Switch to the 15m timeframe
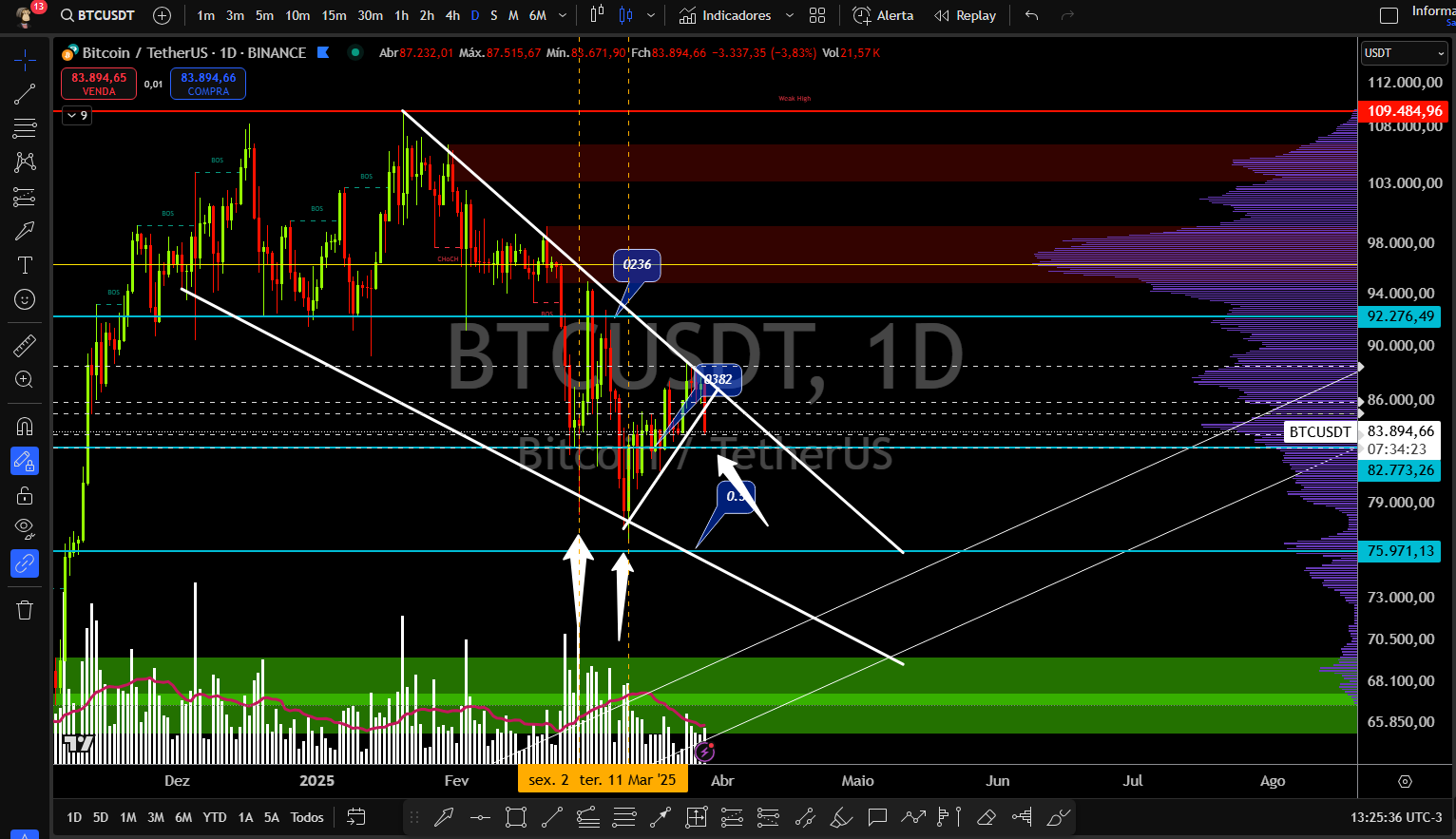 click(x=334, y=15)
